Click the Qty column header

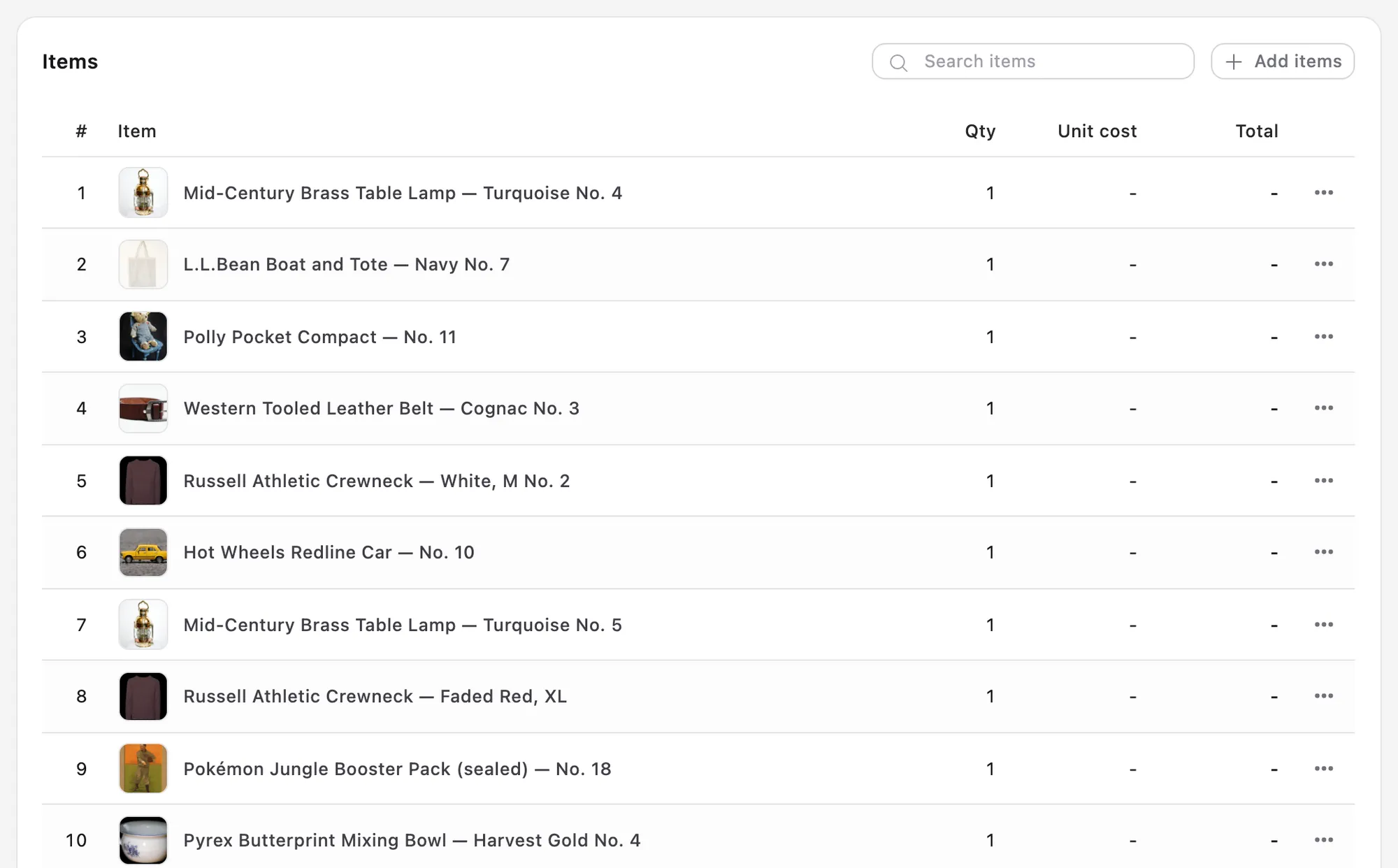click(x=980, y=131)
